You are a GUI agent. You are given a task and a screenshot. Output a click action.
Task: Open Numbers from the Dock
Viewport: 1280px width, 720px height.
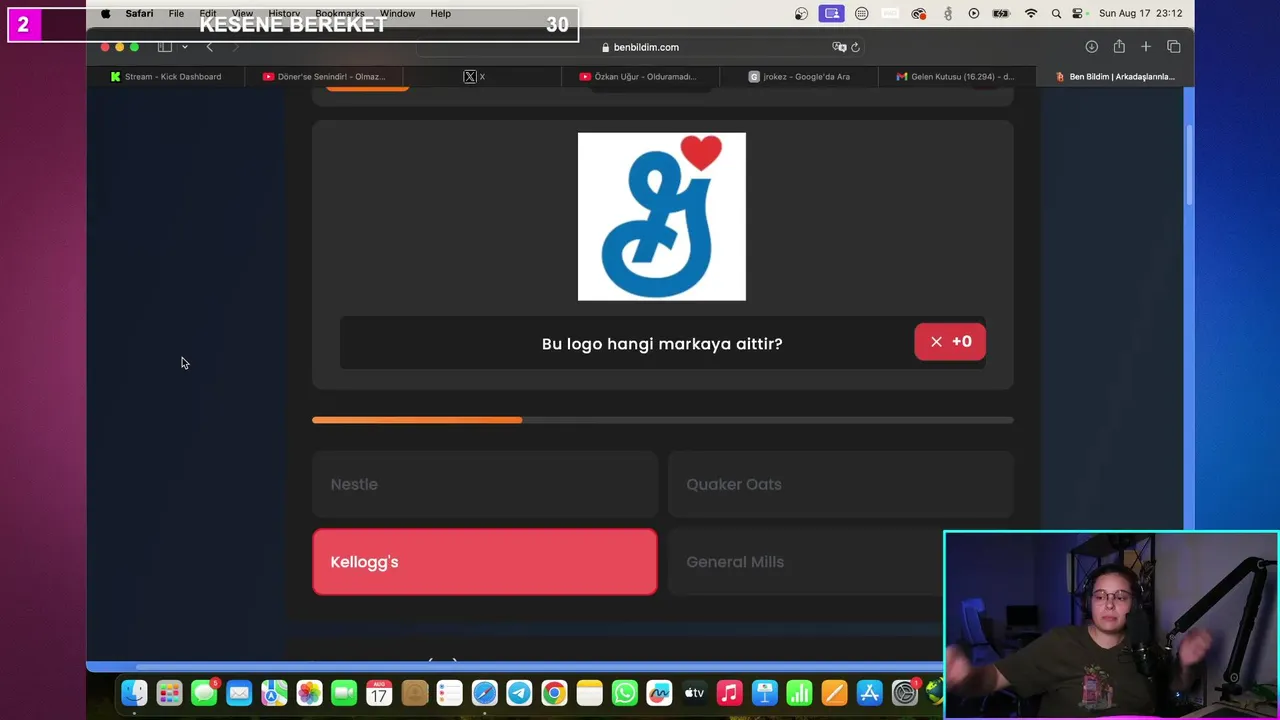[799, 693]
